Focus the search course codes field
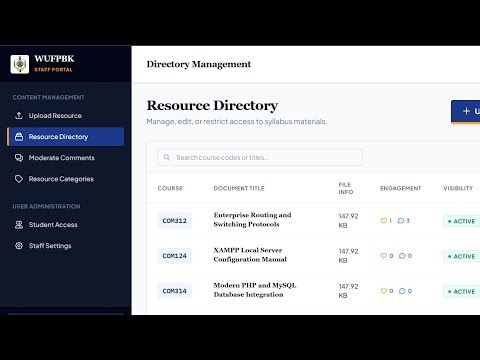The image size is (480, 360). (260, 157)
